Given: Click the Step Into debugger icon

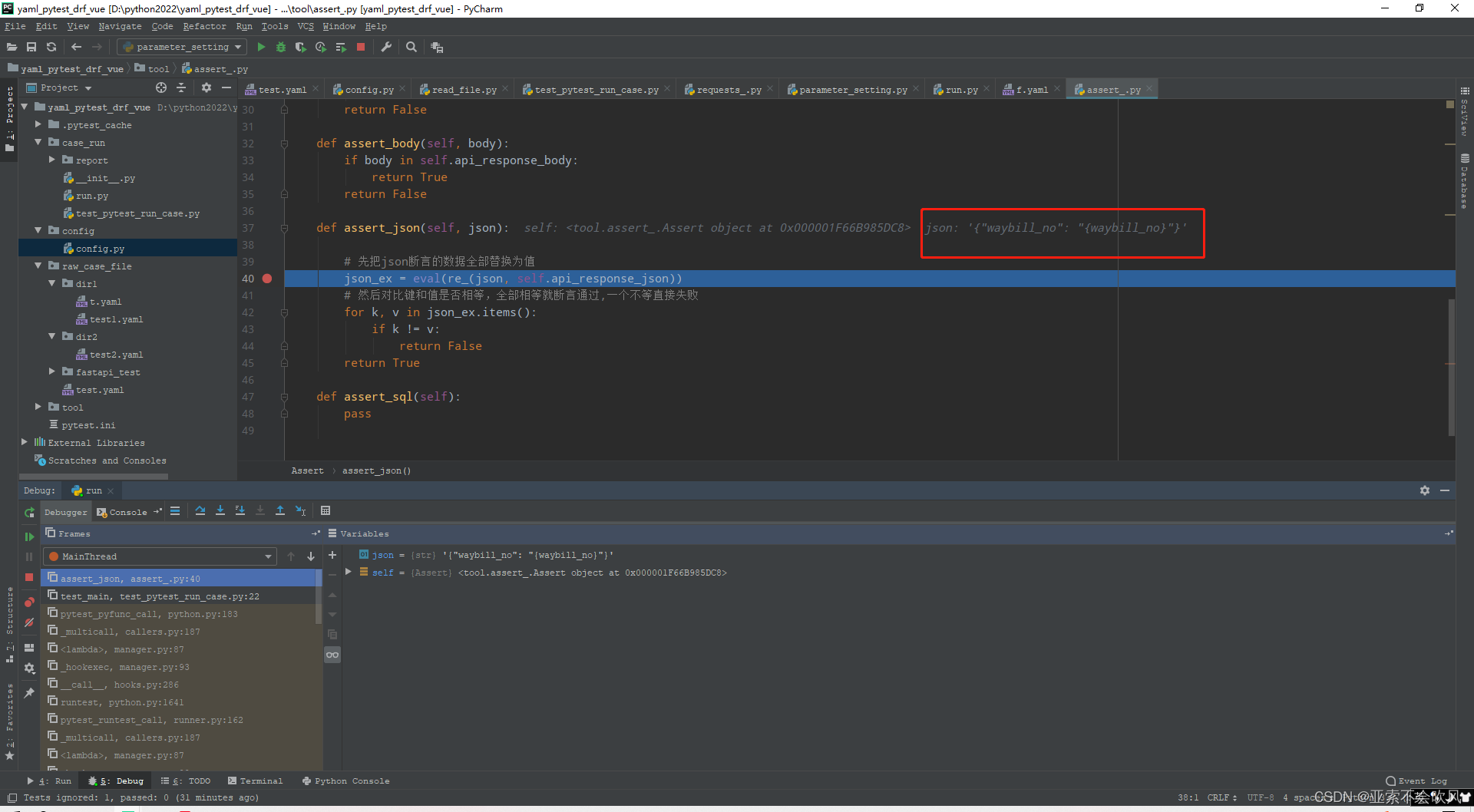Looking at the screenshot, I should [x=220, y=510].
